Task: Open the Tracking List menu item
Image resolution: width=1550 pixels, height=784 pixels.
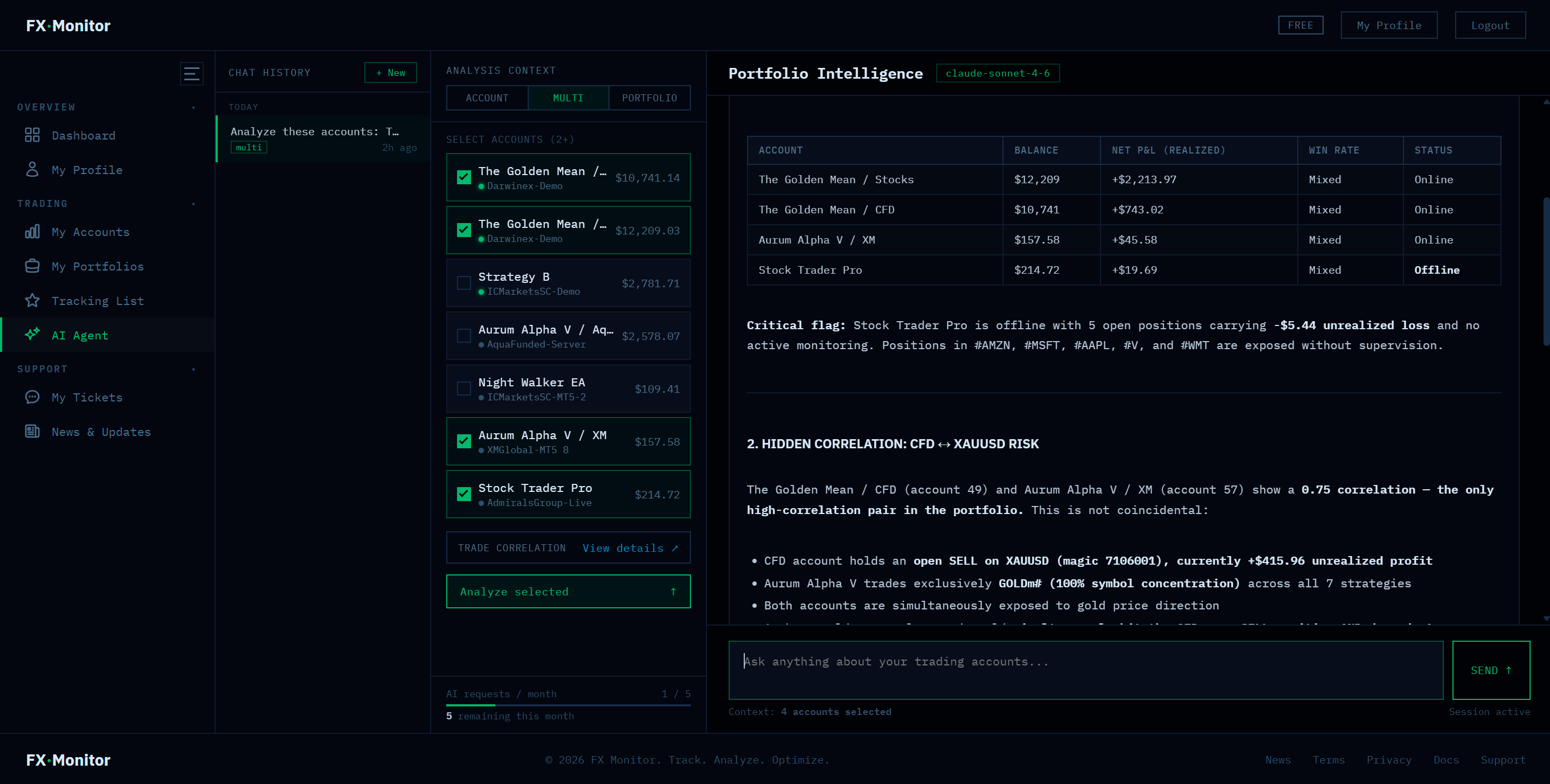Action: 107,300
